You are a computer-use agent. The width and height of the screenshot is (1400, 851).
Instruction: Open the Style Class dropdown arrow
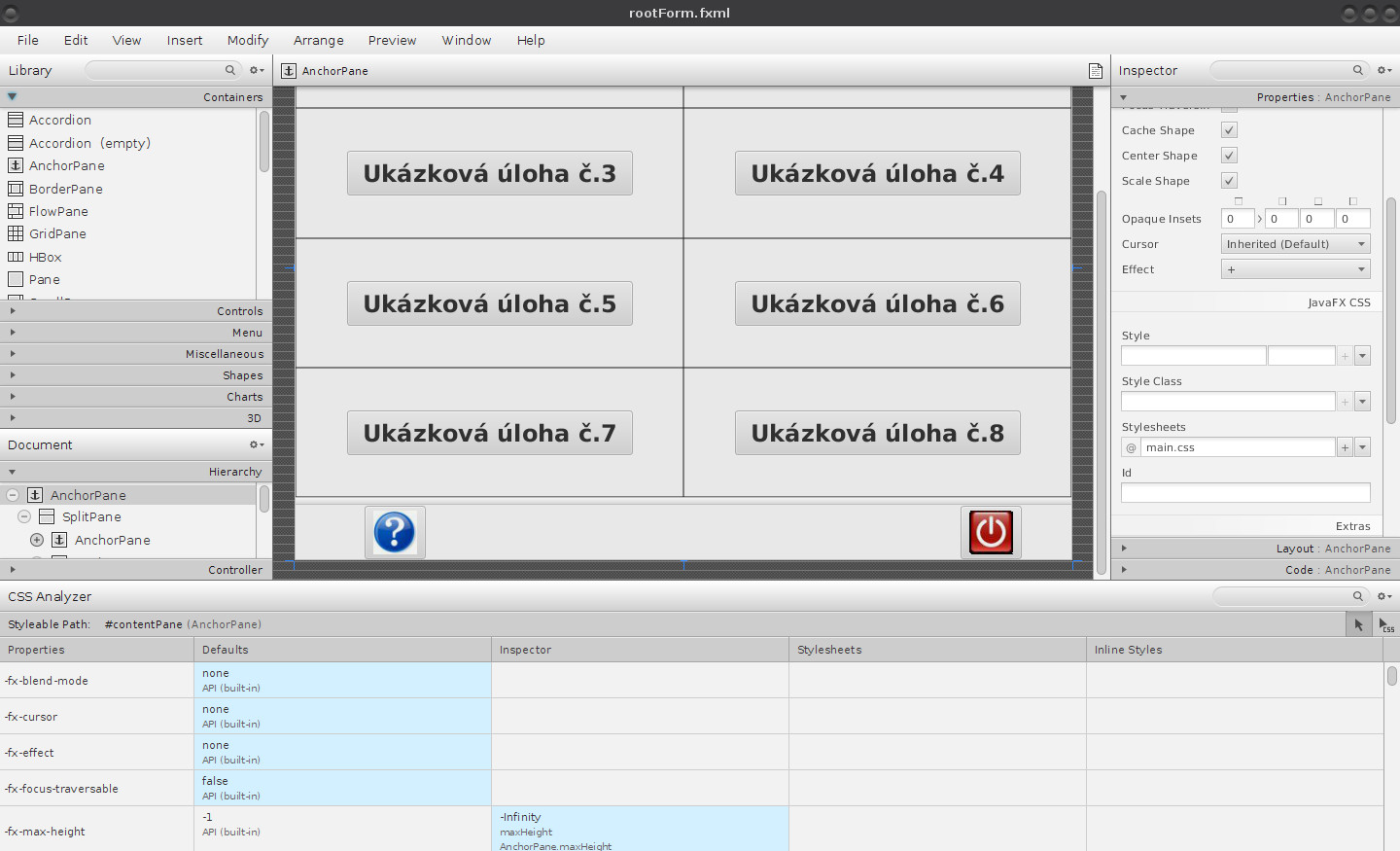click(x=1362, y=402)
